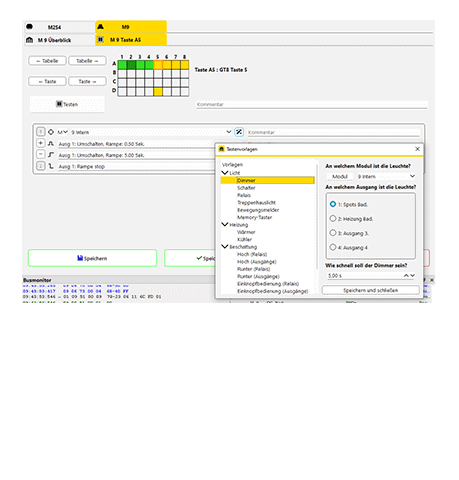This screenshot has height=480, width=459.
Task: Close the Tastenvorlagen dialog
Action: point(417,149)
